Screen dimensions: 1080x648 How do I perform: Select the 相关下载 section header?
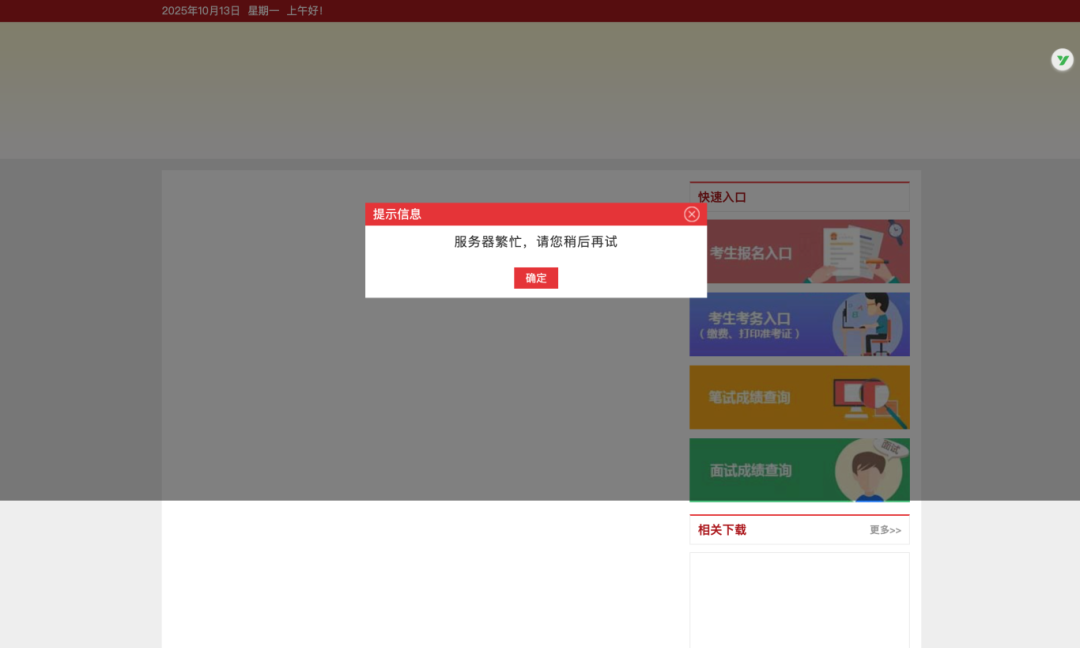tap(722, 530)
